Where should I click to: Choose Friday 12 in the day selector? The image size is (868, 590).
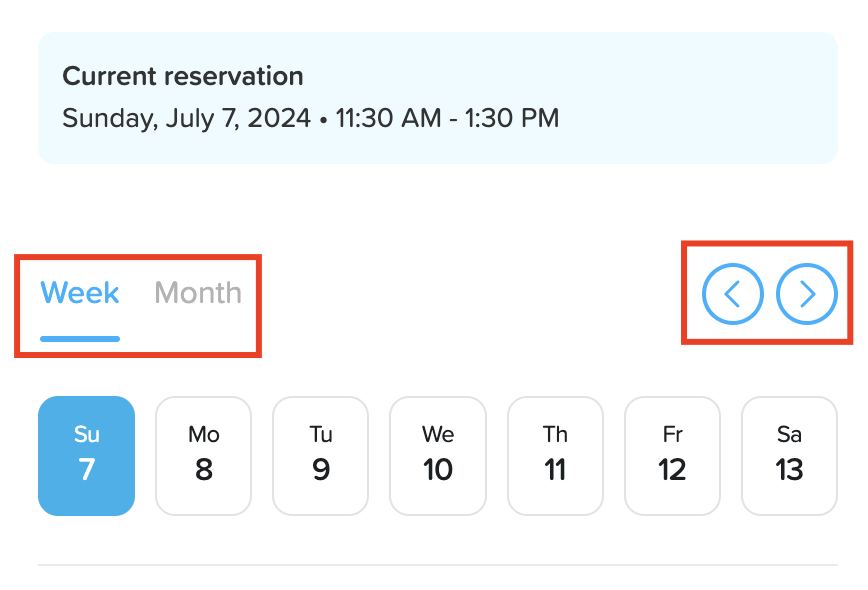pyautogui.click(x=672, y=456)
